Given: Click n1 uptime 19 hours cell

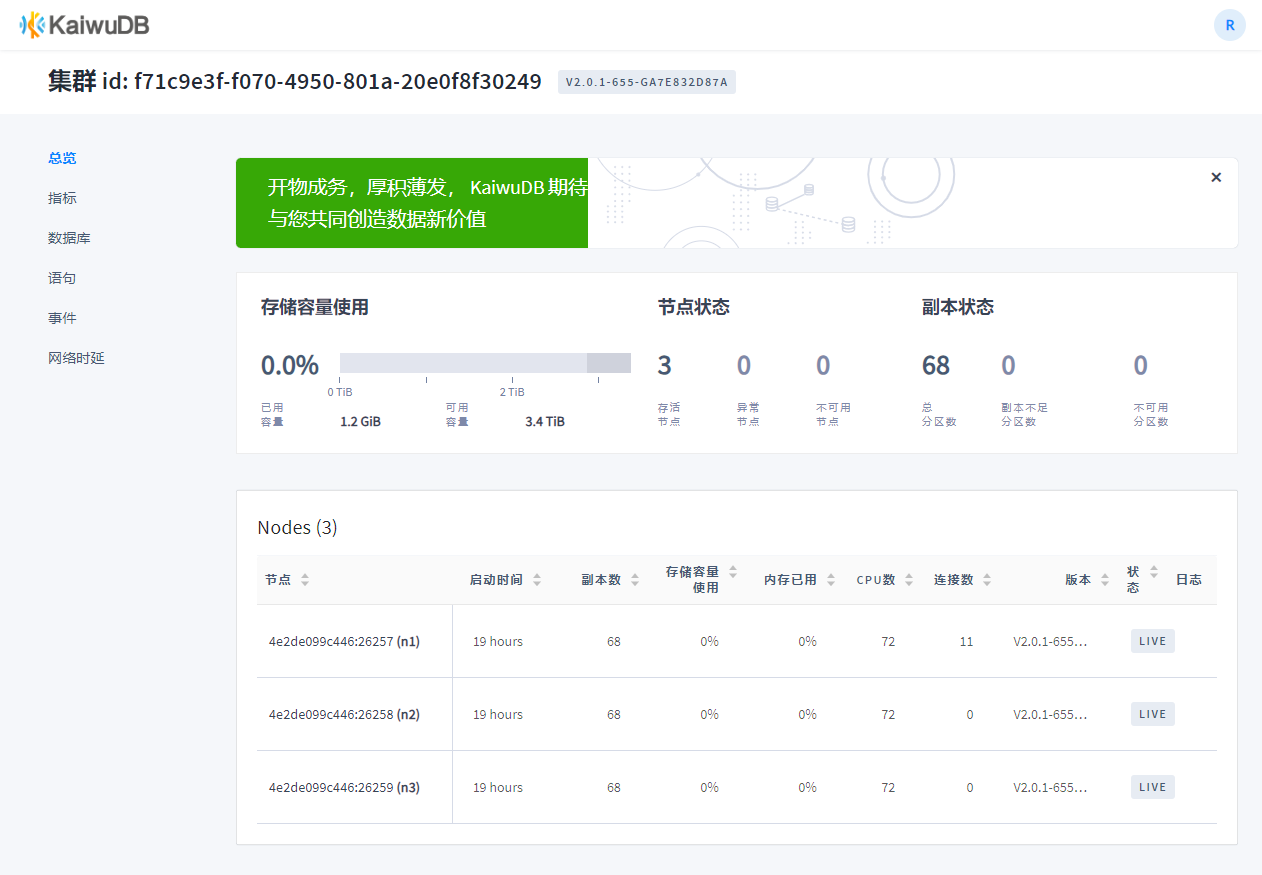Looking at the screenshot, I should click(x=498, y=641).
